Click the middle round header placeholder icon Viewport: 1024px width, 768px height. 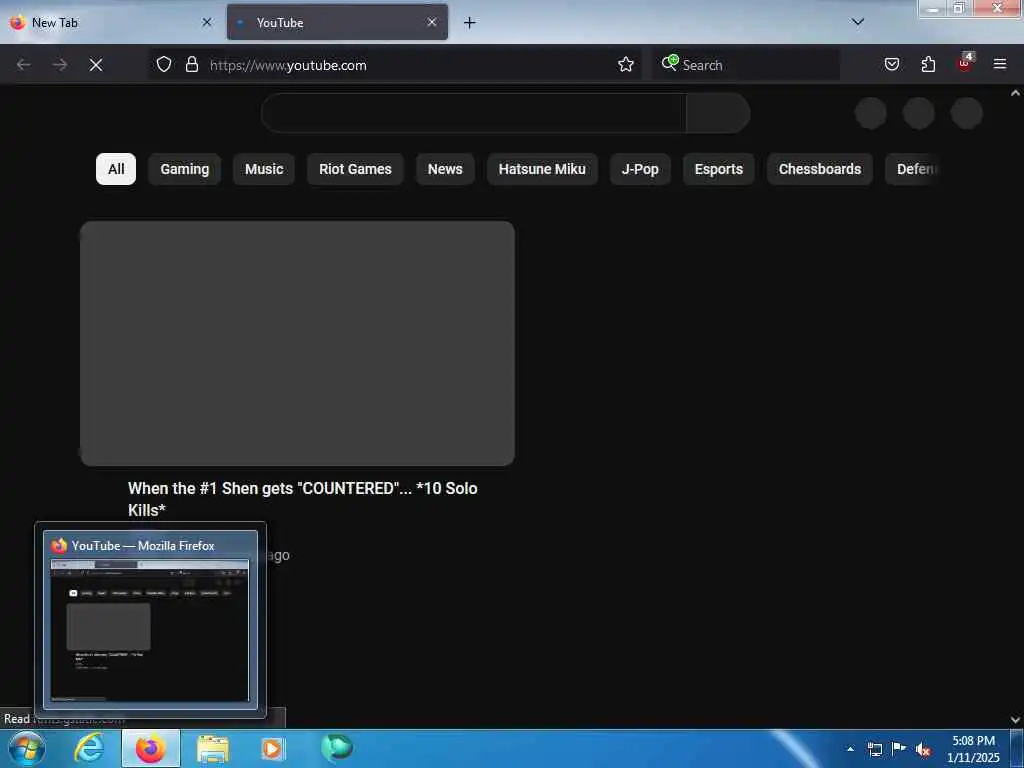[918, 114]
